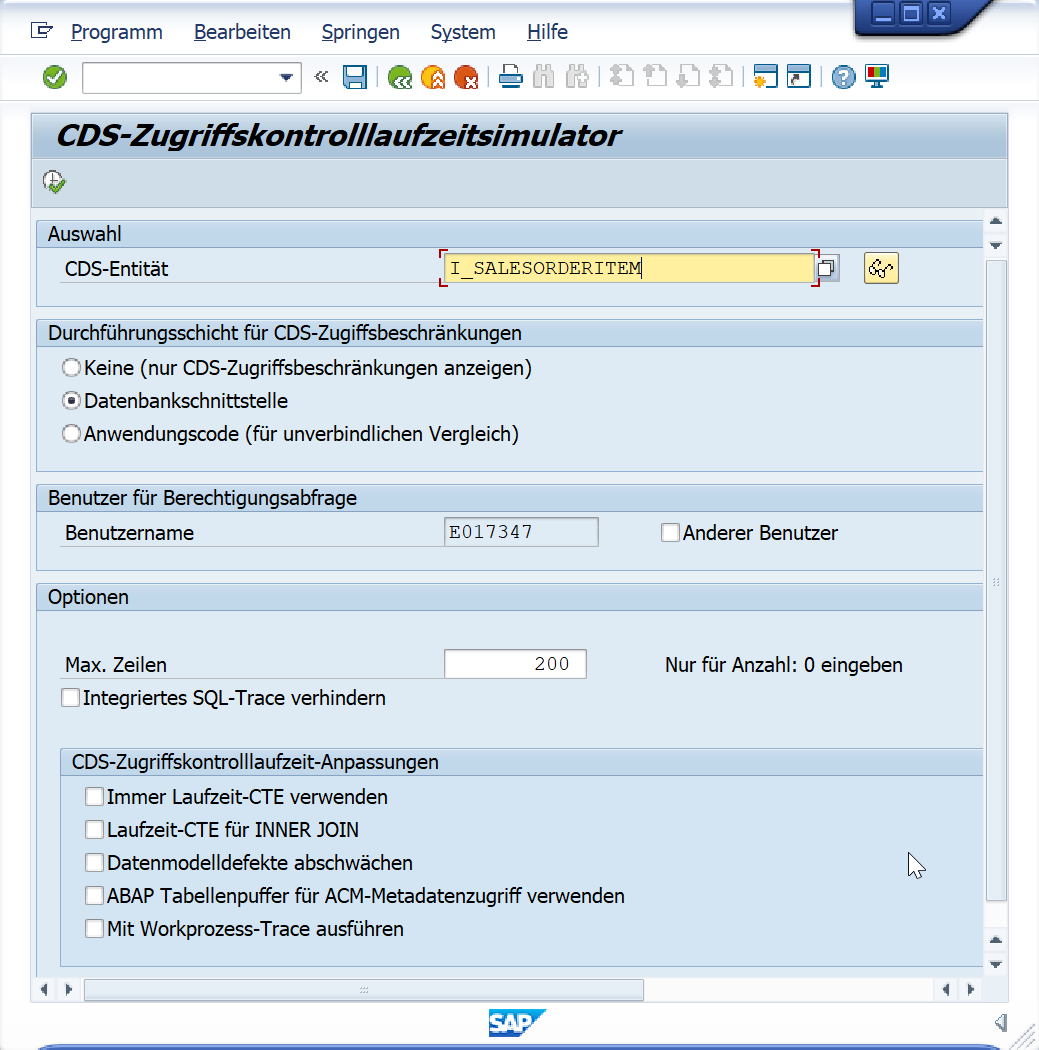This screenshot has width=1039, height=1050.
Task: Select the Anwendungscode radio button
Action: click(x=72, y=434)
